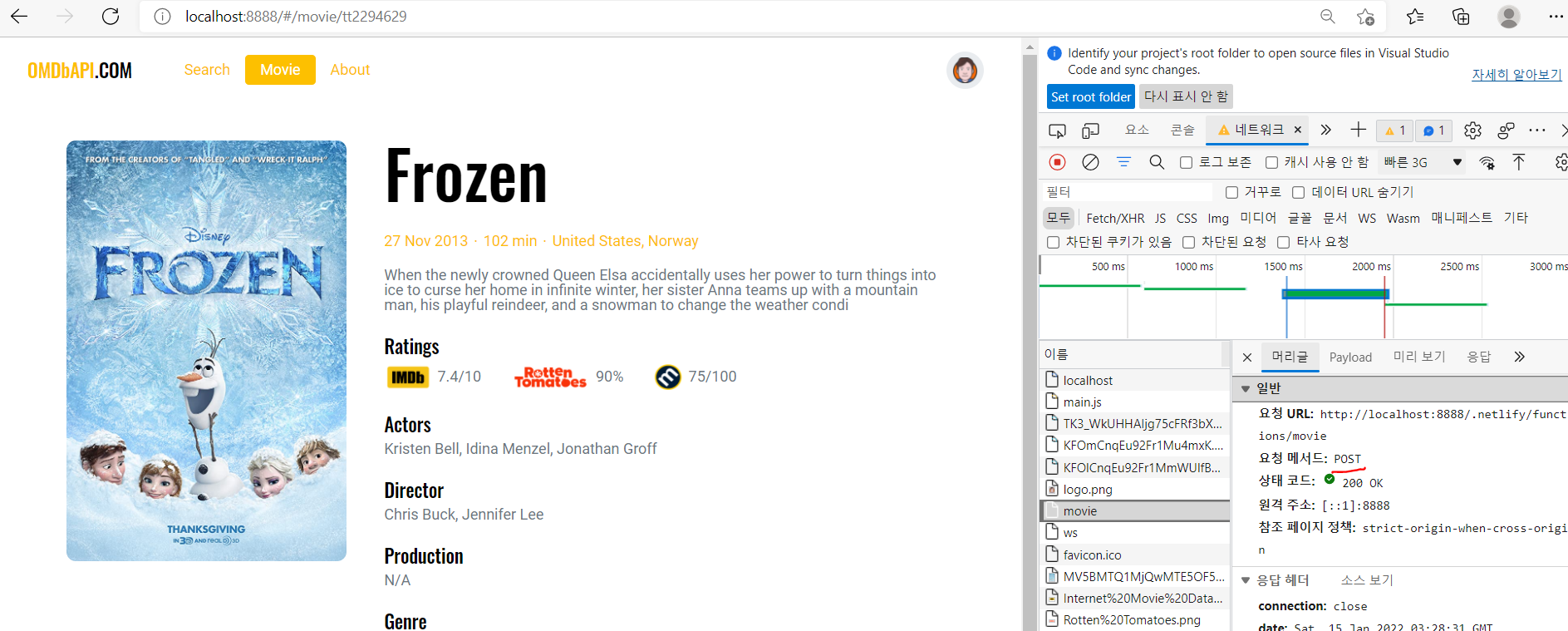Switch to the 콘솔 tab

(1182, 130)
